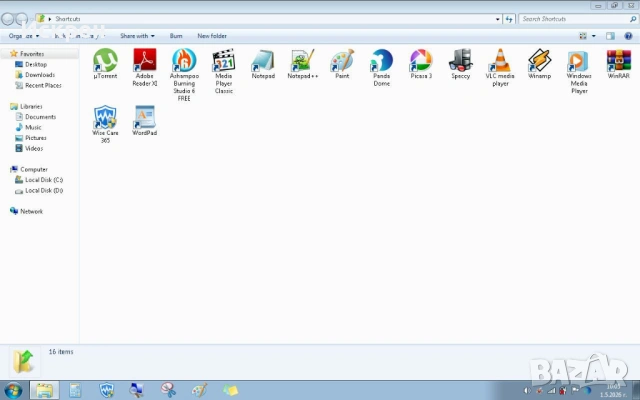The image size is (640, 400).
Task: Open Favorites in navigation pane
Action: pos(32,54)
